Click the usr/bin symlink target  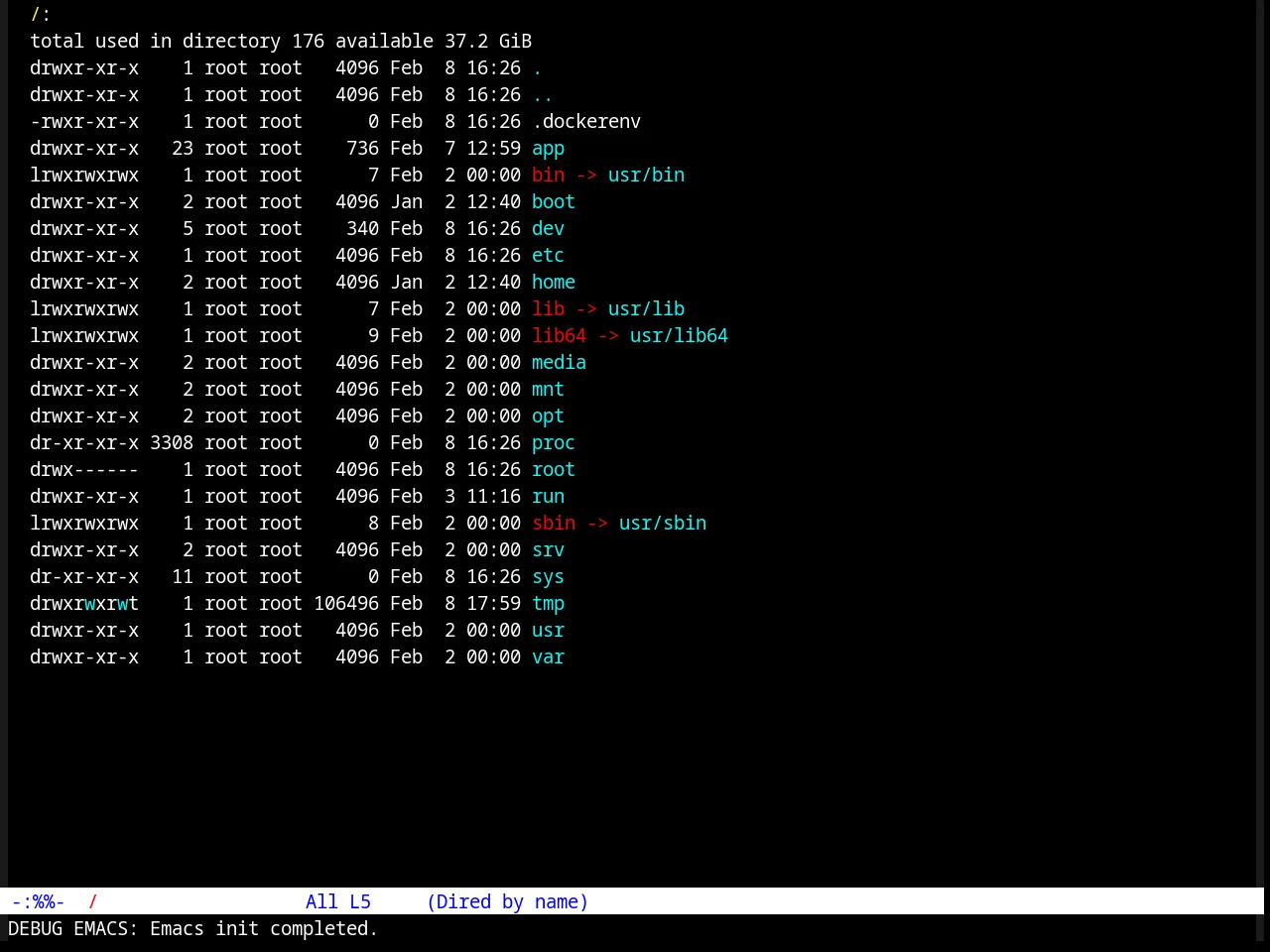coord(646,176)
